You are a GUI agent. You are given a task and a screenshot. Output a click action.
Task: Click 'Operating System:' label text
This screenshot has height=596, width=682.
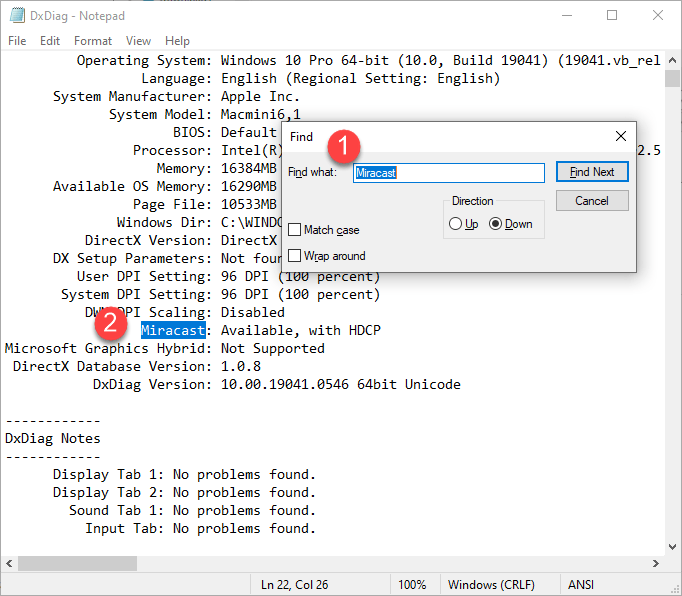pyautogui.click(x=144, y=60)
